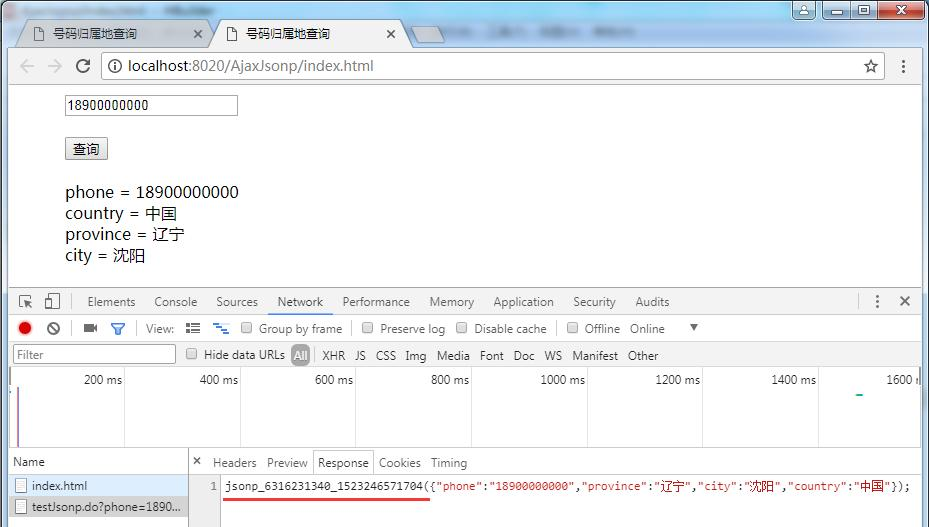Enable Group by frame
Image resolution: width=929 pixels, height=527 pixels.
coord(246,328)
